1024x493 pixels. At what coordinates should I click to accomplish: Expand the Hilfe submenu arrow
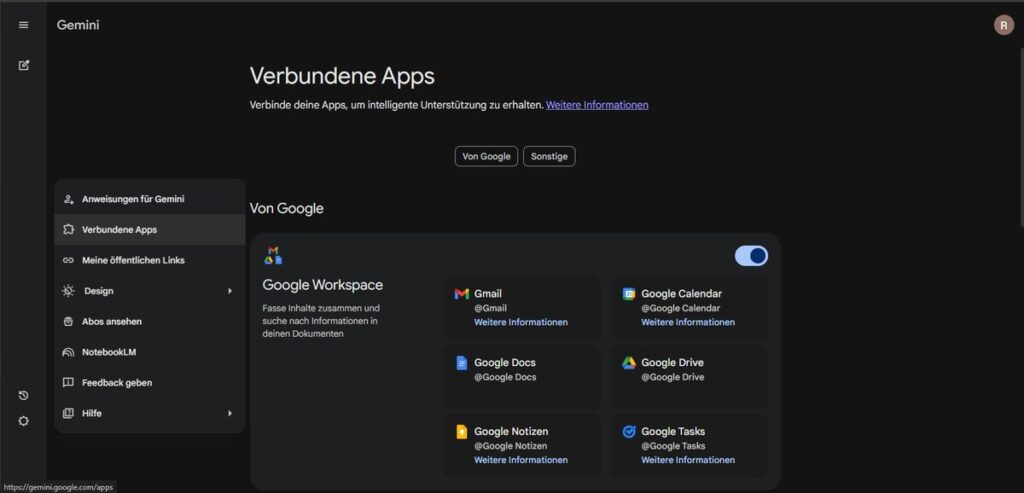pos(230,413)
